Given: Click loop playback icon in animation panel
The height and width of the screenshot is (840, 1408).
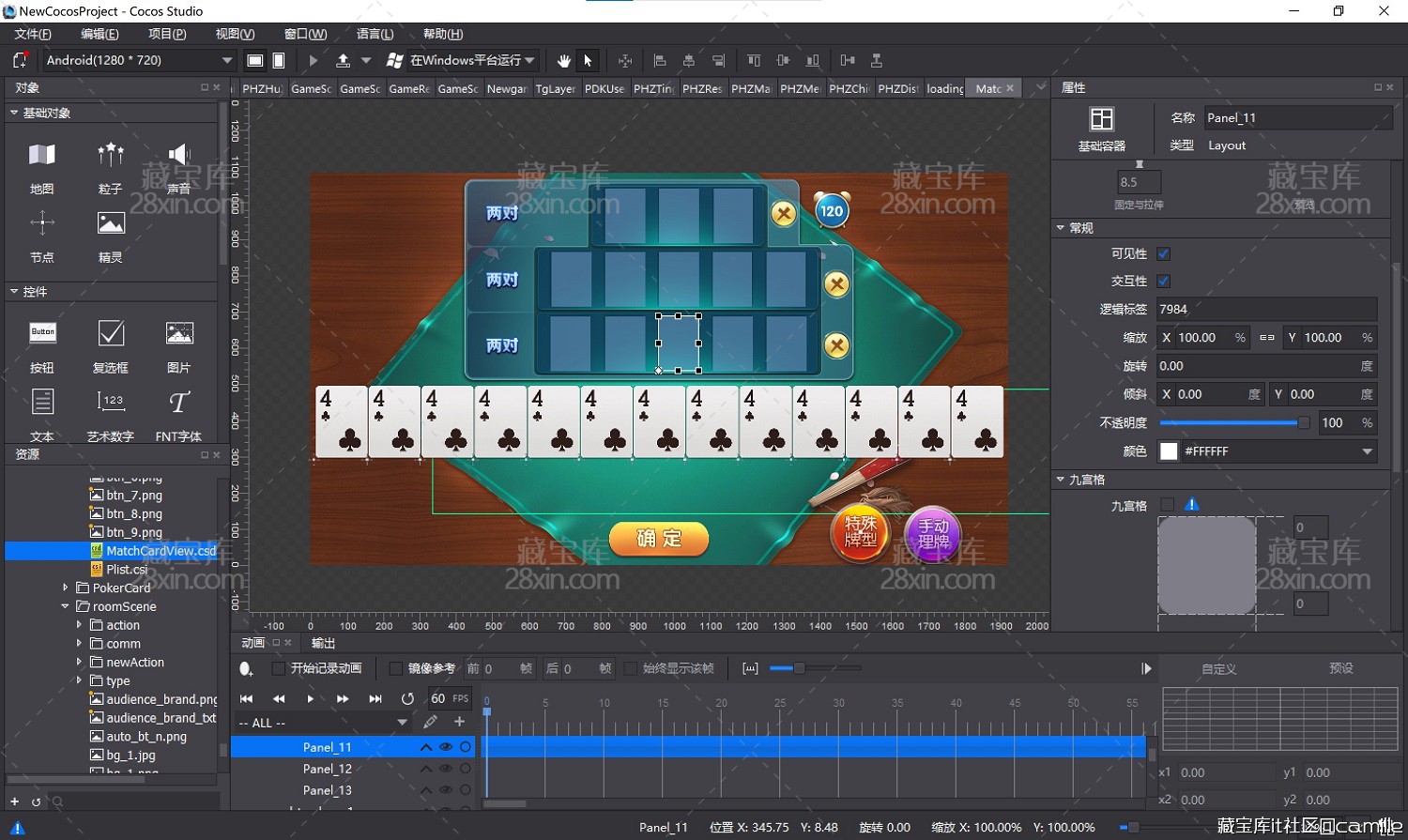Looking at the screenshot, I should [407, 698].
